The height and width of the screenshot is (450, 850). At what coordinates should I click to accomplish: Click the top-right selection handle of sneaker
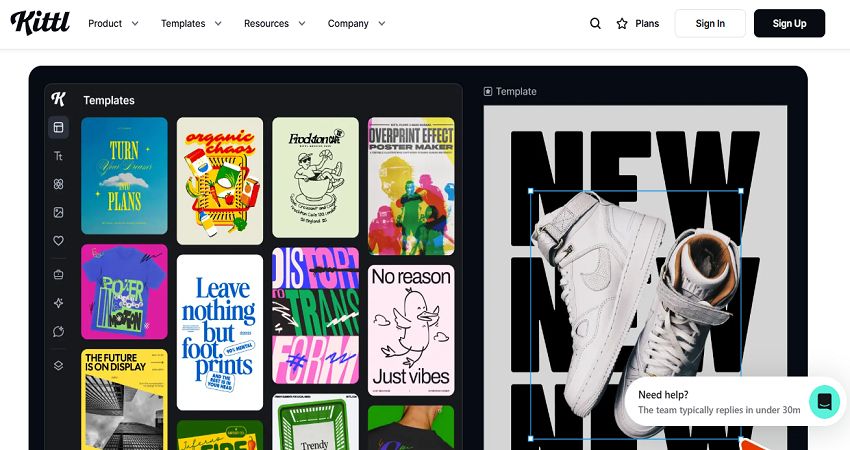tap(741, 191)
